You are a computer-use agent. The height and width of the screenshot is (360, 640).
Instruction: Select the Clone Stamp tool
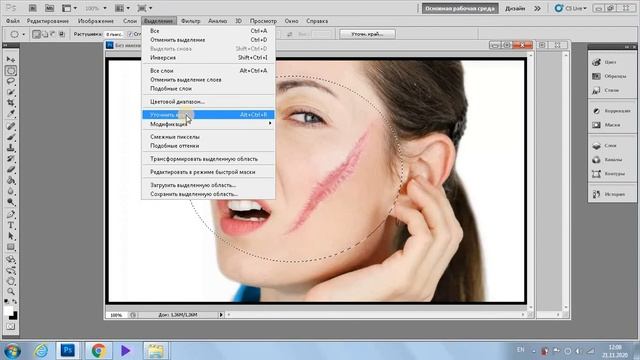[x=11, y=148]
